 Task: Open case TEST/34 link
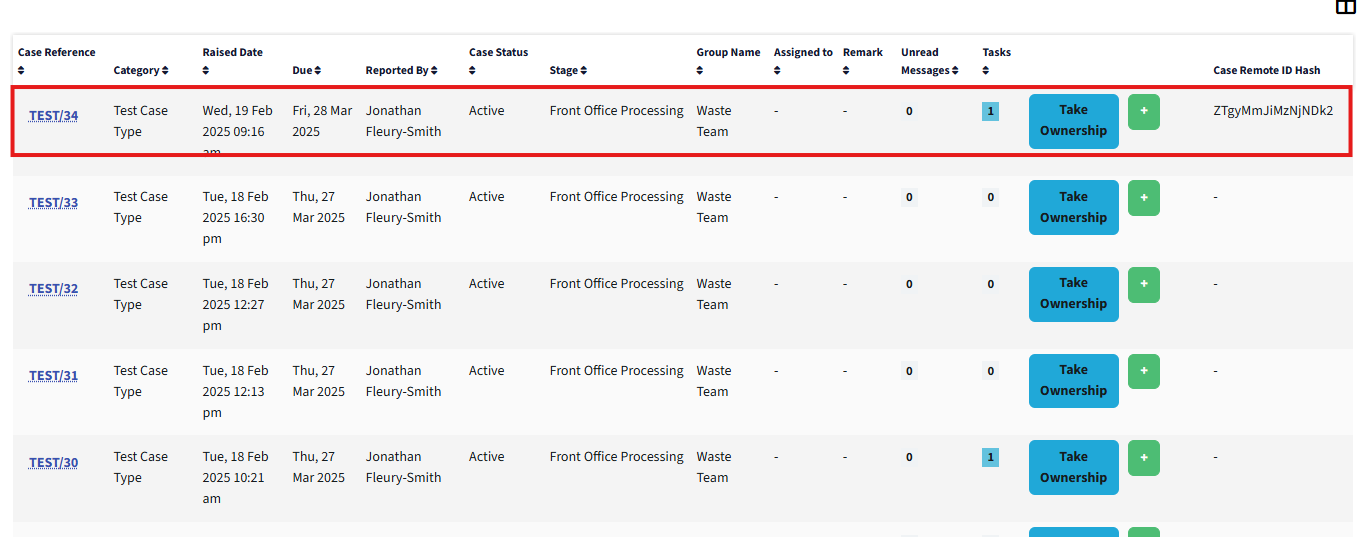pyautogui.click(x=53, y=116)
